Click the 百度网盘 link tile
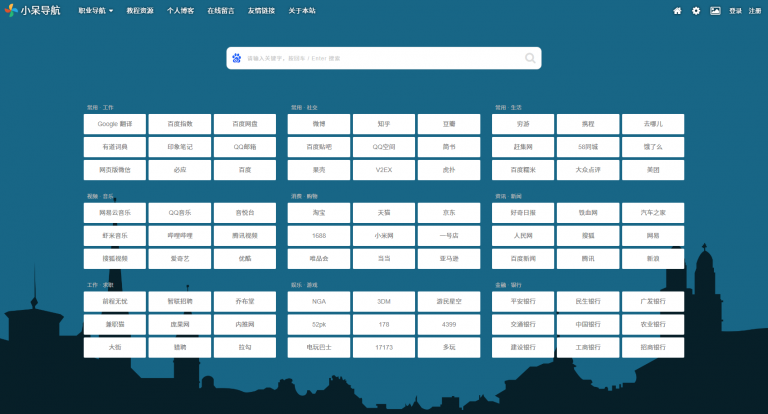Screen dimensions: 768x414 tap(245, 124)
